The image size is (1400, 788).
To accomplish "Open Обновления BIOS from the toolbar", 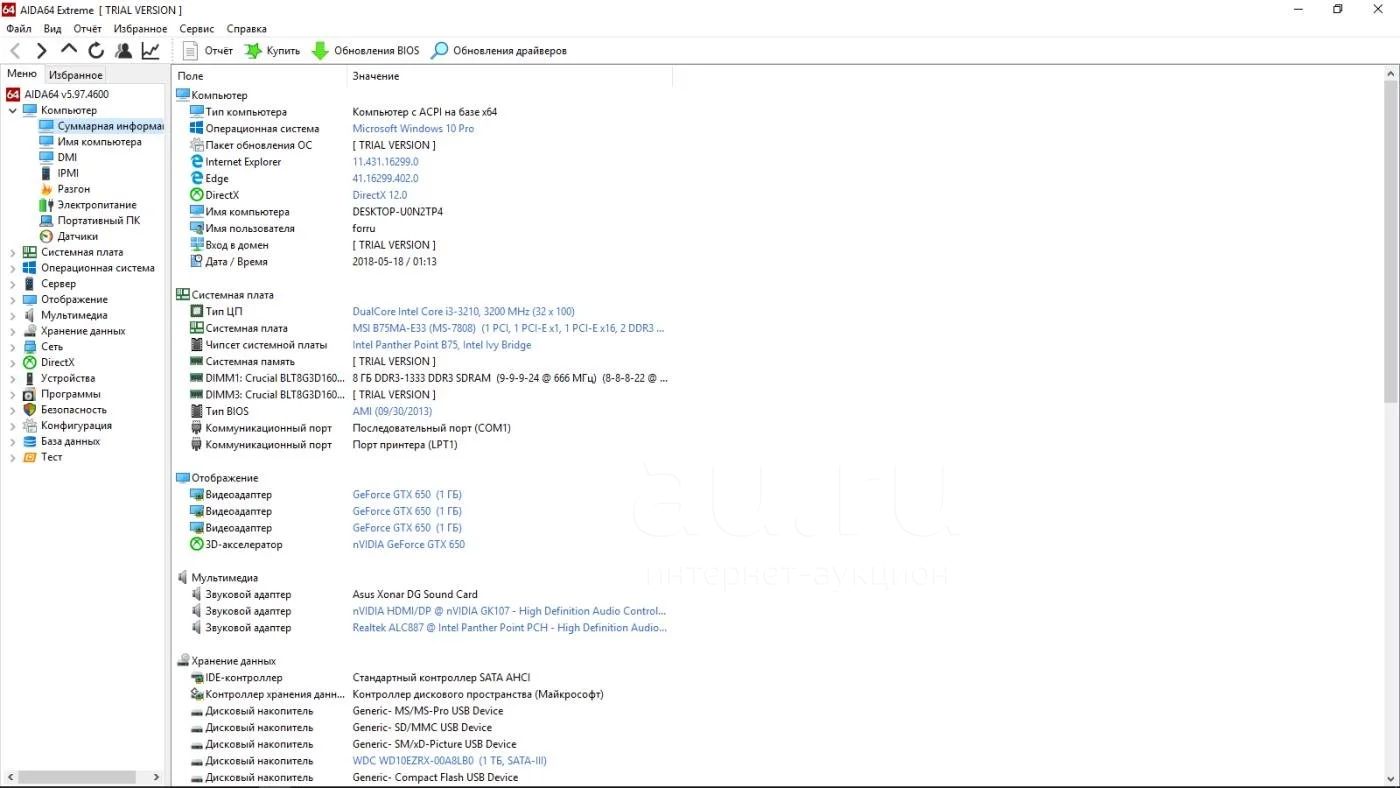I will click(366, 50).
